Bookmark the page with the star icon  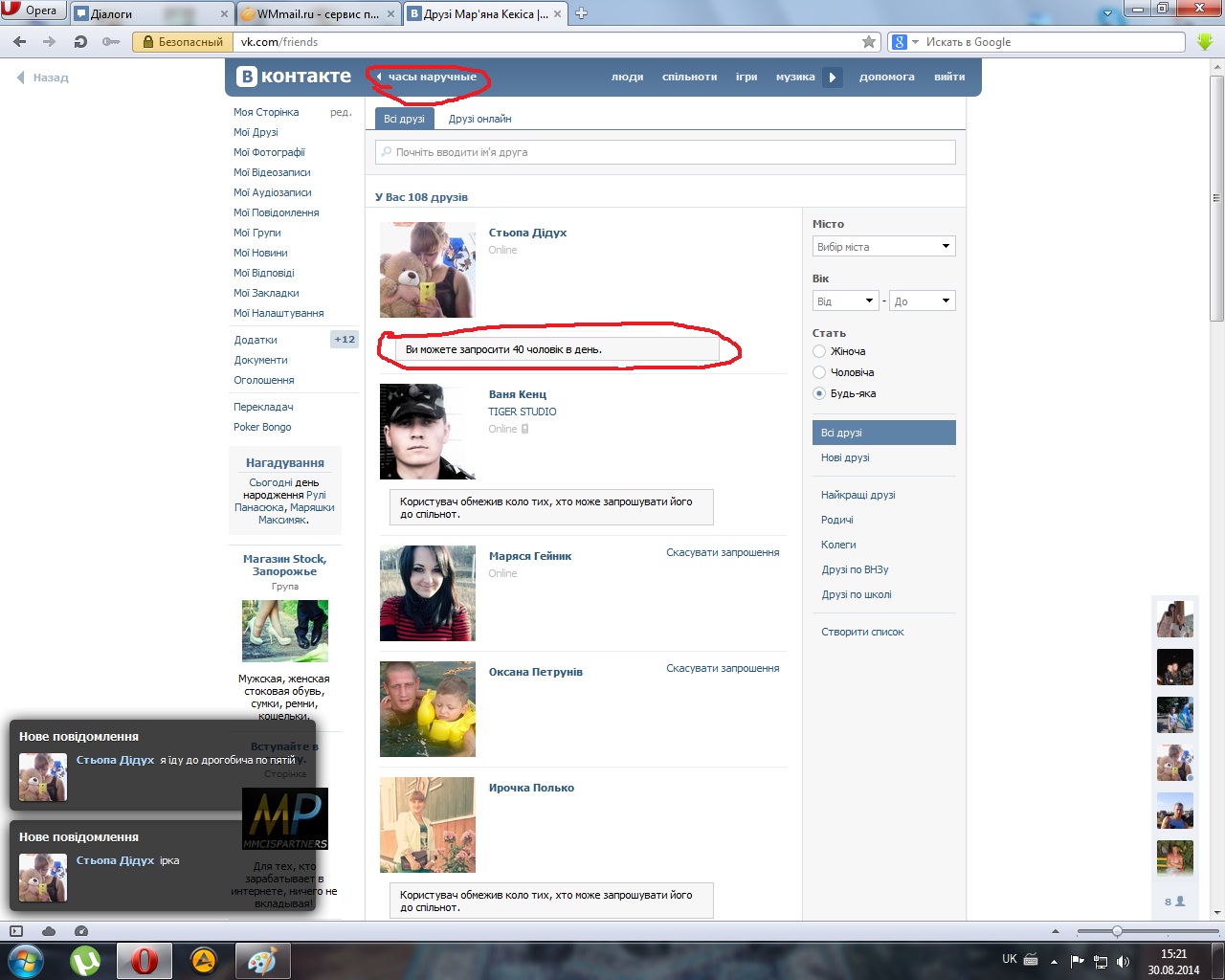pos(869,42)
